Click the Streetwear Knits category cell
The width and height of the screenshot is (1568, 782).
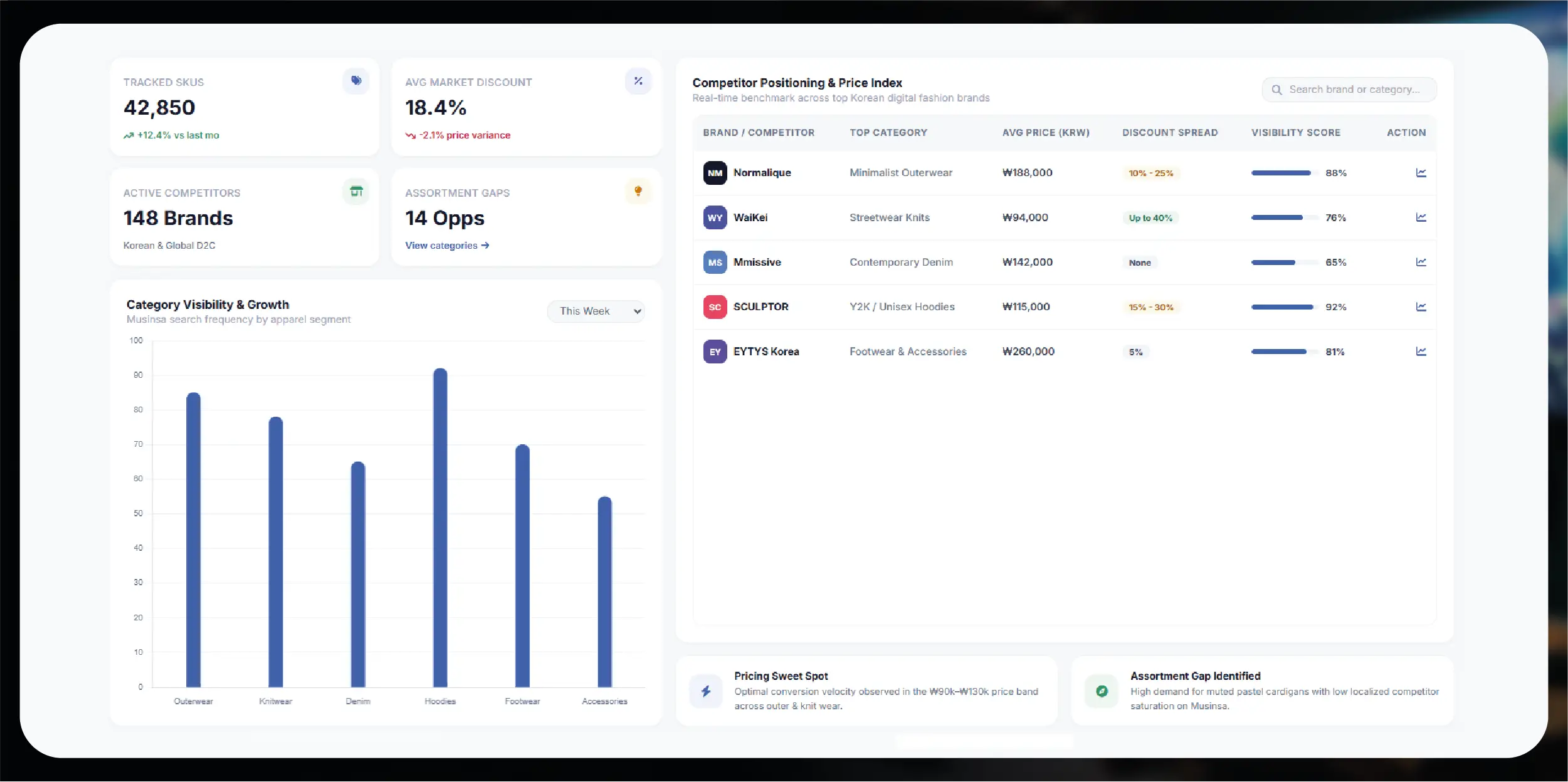pyautogui.click(x=890, y=217)
